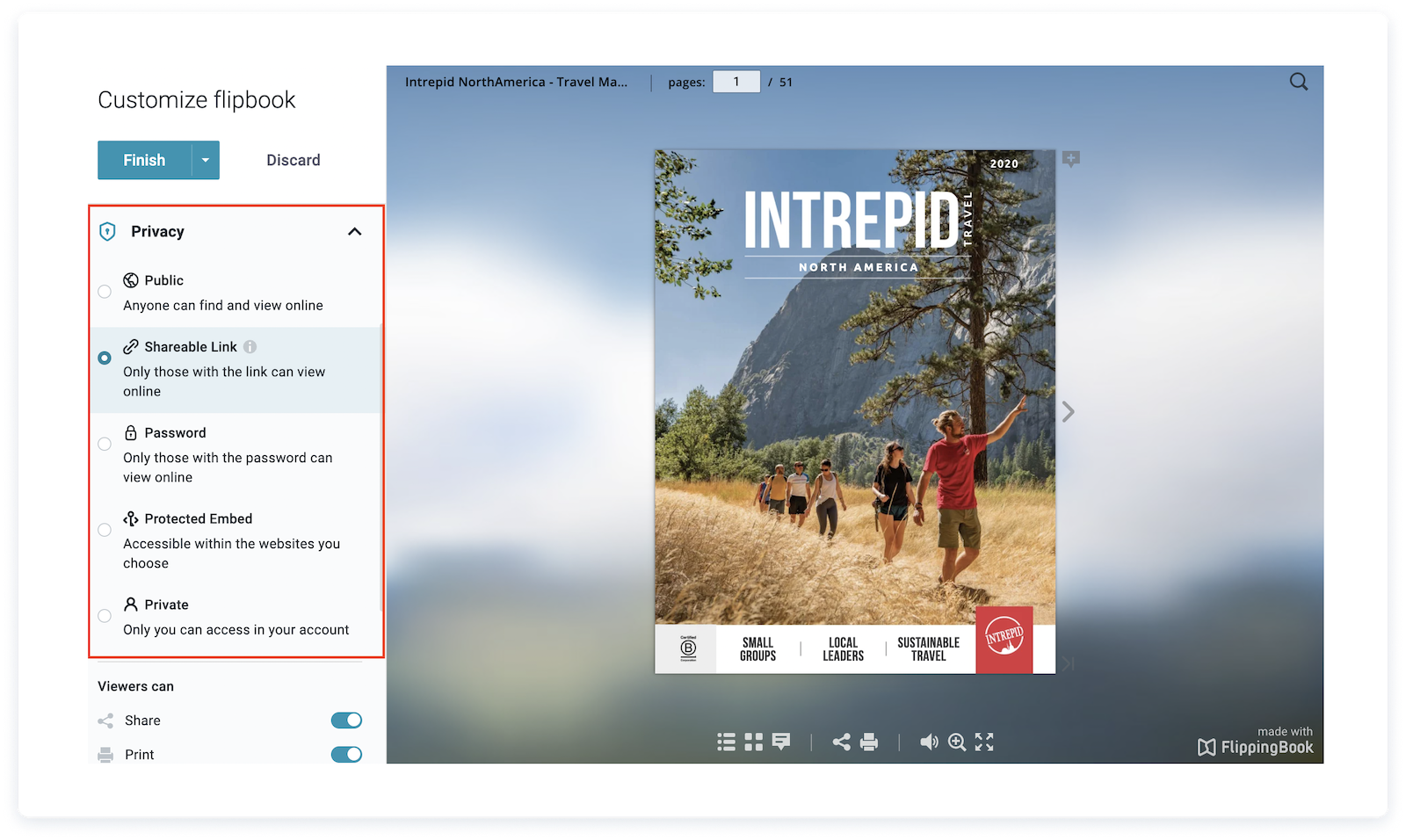Open the table of contents in flipbook toolbar
This screenshot has height=840, width=1406.
click(727, 742)
